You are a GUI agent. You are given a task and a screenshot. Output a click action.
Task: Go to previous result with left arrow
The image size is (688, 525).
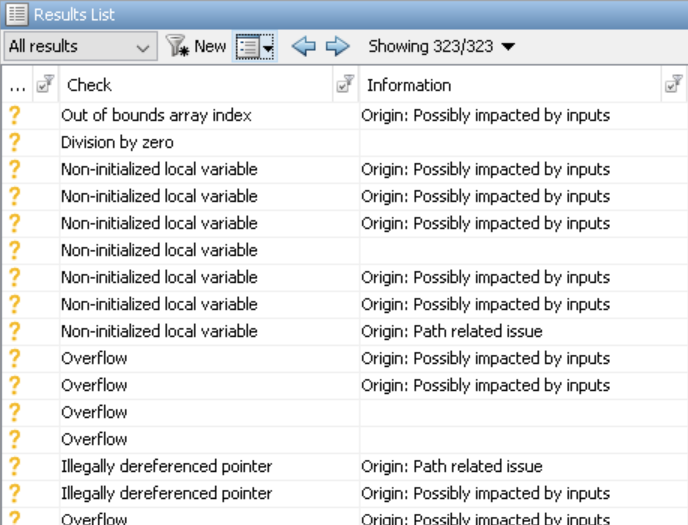[303, 46]
